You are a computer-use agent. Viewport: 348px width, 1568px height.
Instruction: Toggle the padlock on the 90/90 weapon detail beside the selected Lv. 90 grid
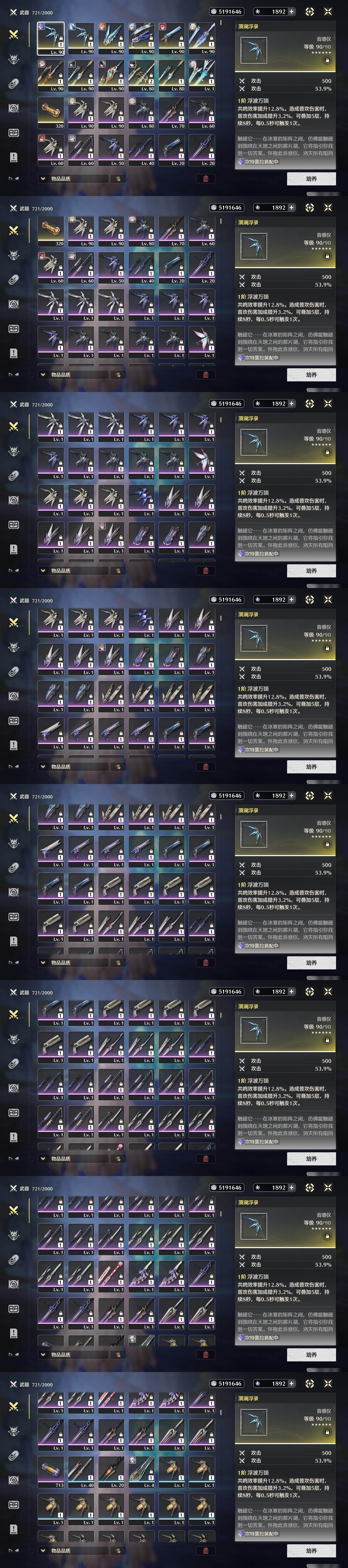point(327,60)
